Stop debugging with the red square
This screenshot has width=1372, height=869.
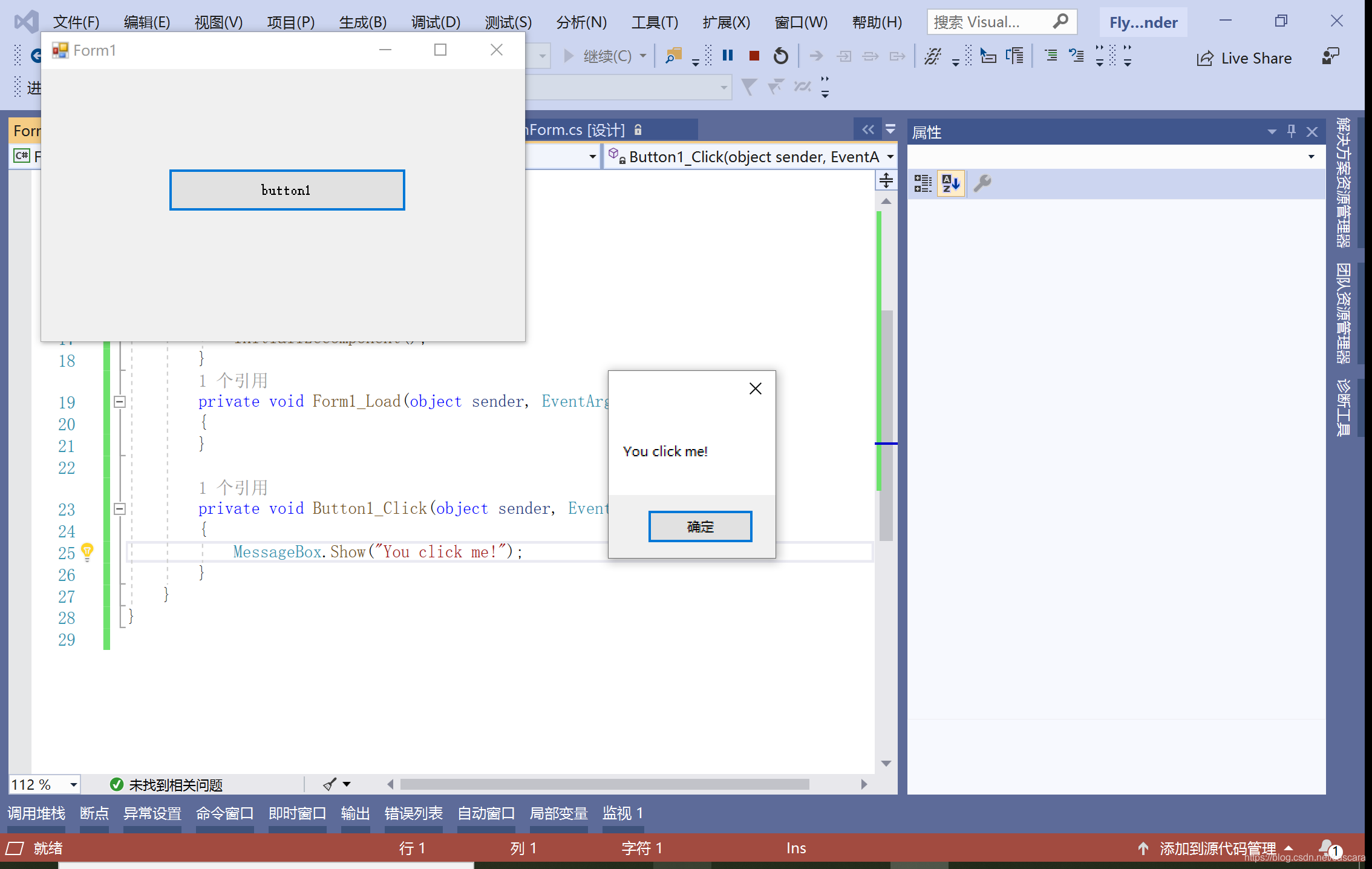pyautogui.click(x=754, y=56)
